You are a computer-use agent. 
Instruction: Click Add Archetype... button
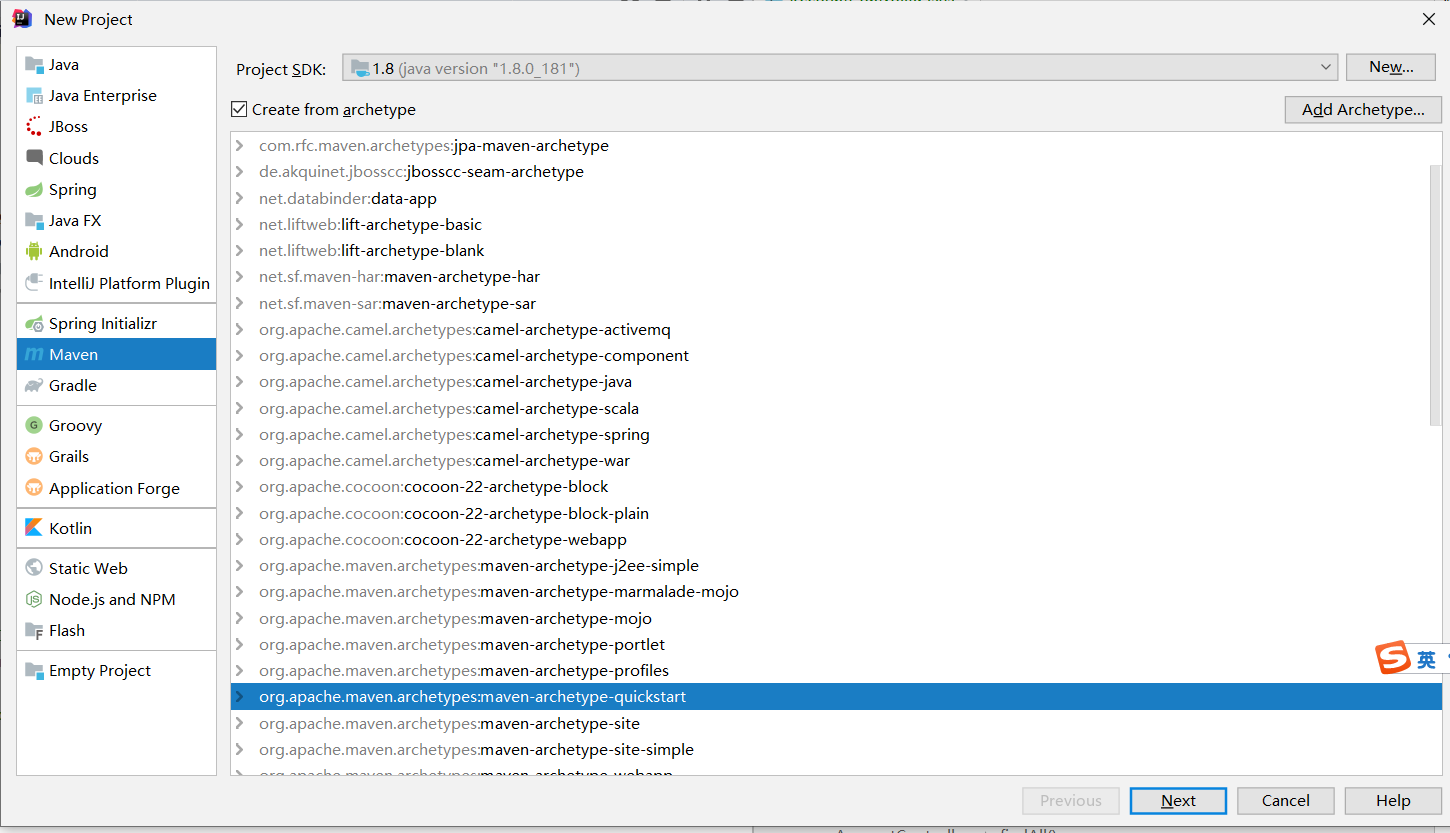tap(1363, 110)
